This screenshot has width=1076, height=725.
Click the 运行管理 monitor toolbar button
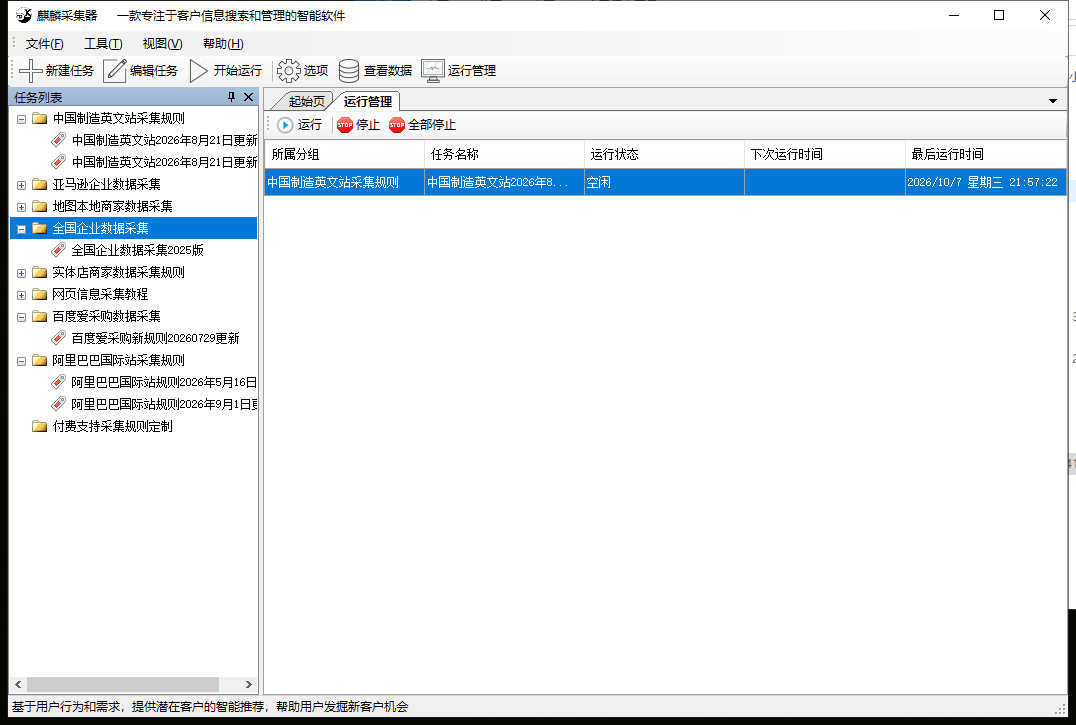point(458,71)
